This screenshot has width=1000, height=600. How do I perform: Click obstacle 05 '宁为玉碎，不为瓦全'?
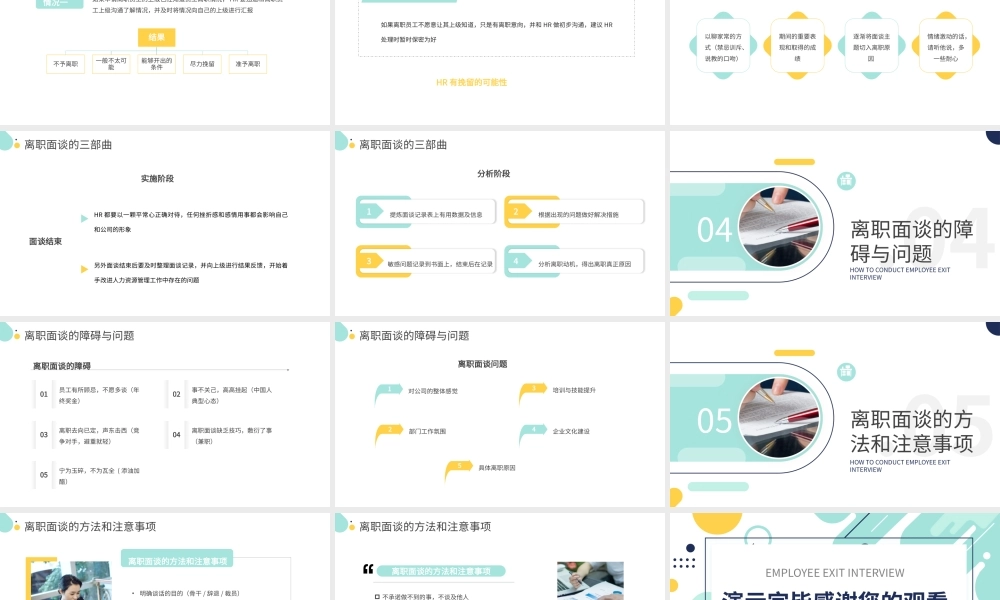click(99, 476)
